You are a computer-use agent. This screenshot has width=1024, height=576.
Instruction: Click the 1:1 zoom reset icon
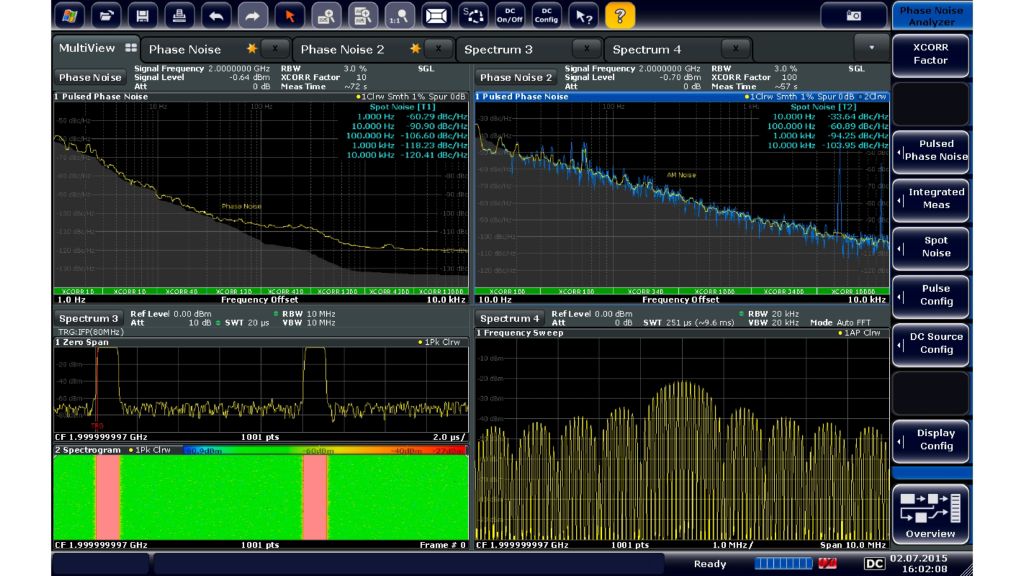(399, 16)
